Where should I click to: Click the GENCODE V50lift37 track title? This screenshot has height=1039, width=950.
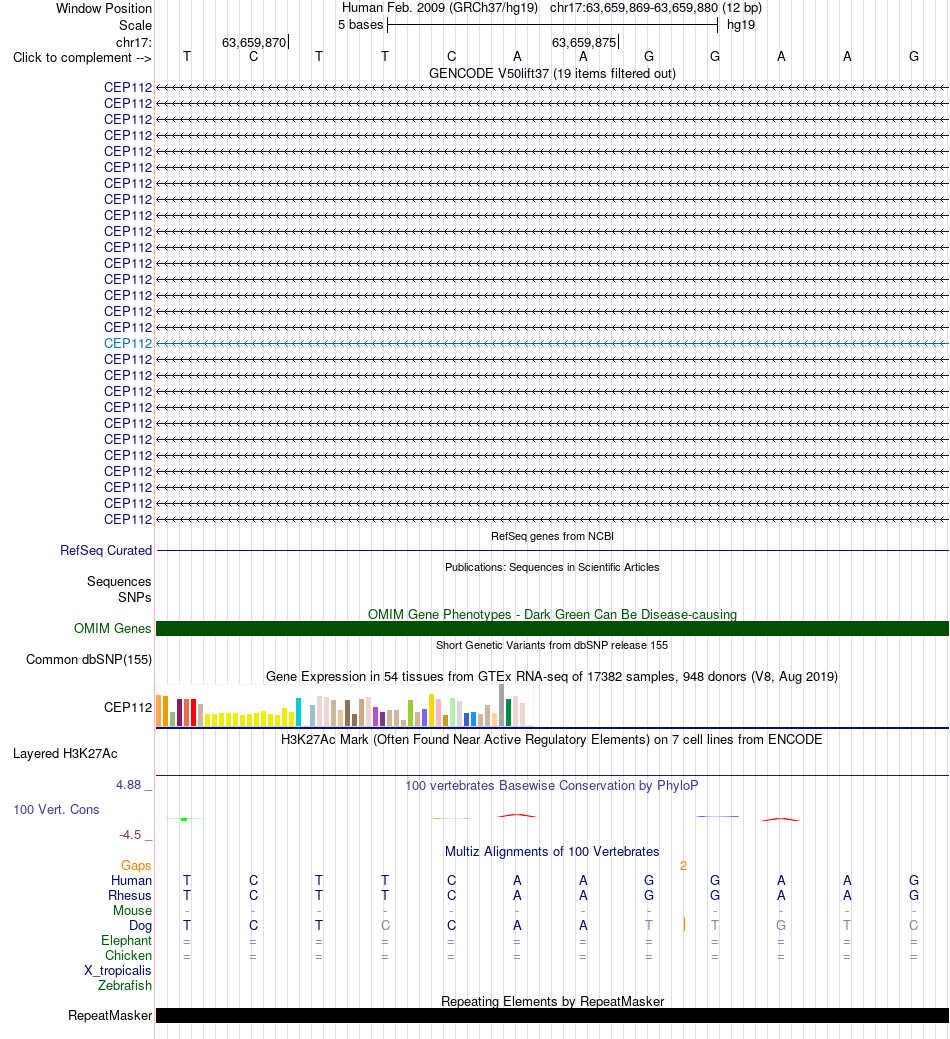click(x=552, y=74)
